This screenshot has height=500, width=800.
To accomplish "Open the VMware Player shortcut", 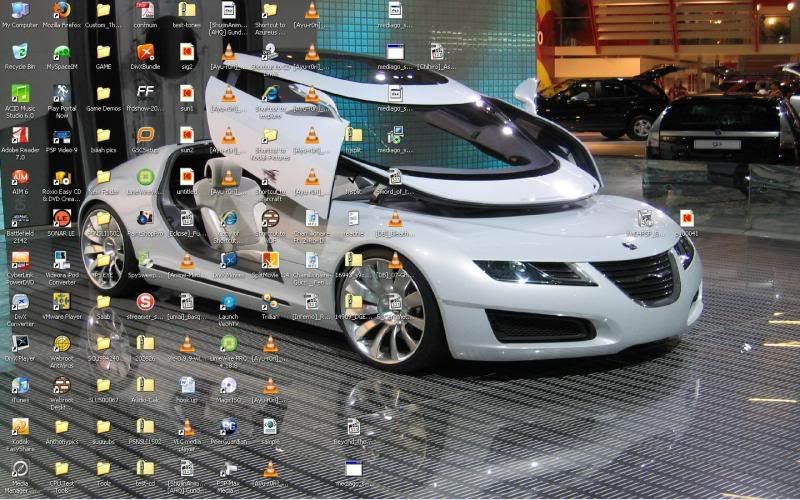I will click(62, 301).
